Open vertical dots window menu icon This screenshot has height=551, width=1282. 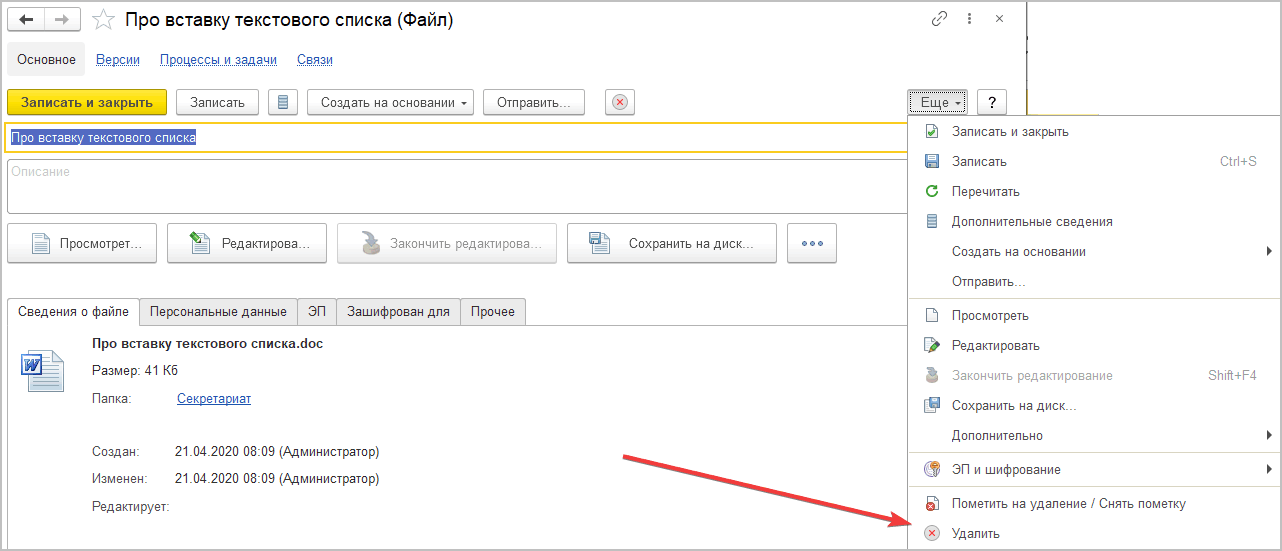point(969,19)
